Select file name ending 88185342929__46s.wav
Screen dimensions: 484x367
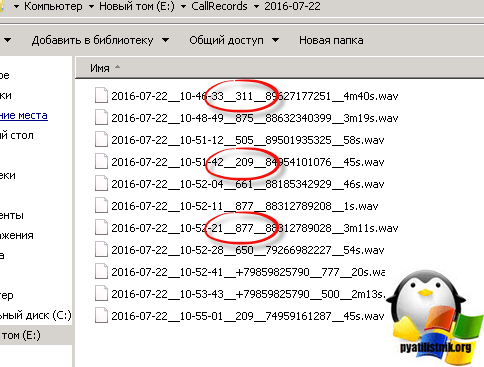coord(248,184)
